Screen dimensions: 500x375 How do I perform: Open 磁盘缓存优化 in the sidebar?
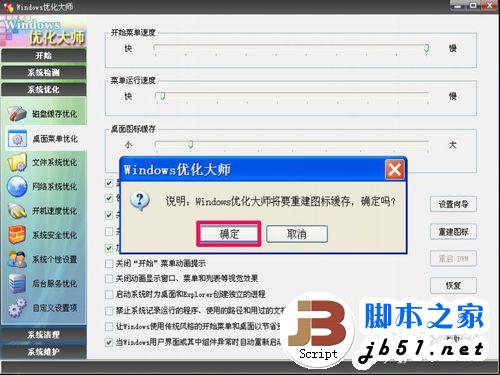point(43,114)
